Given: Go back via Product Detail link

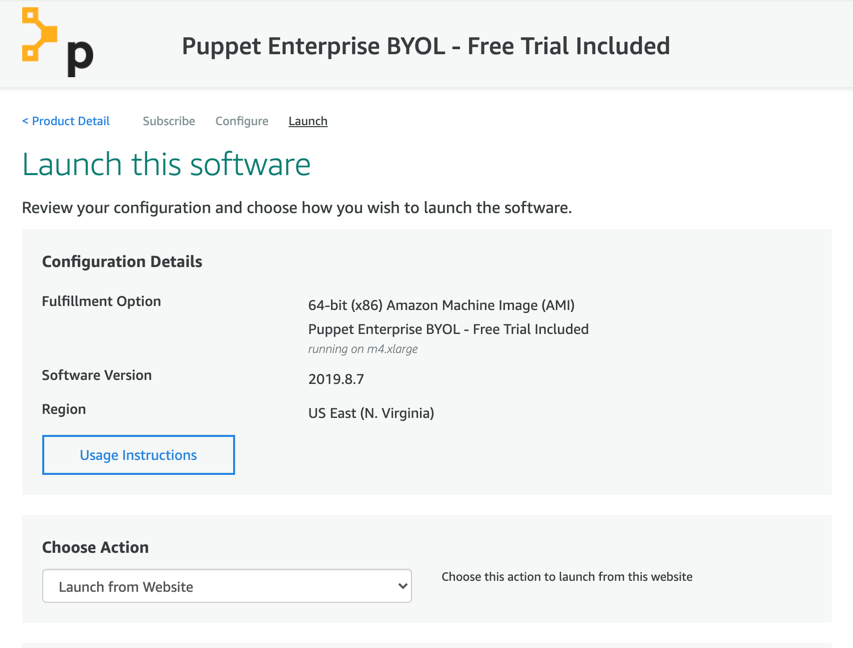Looking at the screenshot, I should pyautogui.click(x=66, y=121).
